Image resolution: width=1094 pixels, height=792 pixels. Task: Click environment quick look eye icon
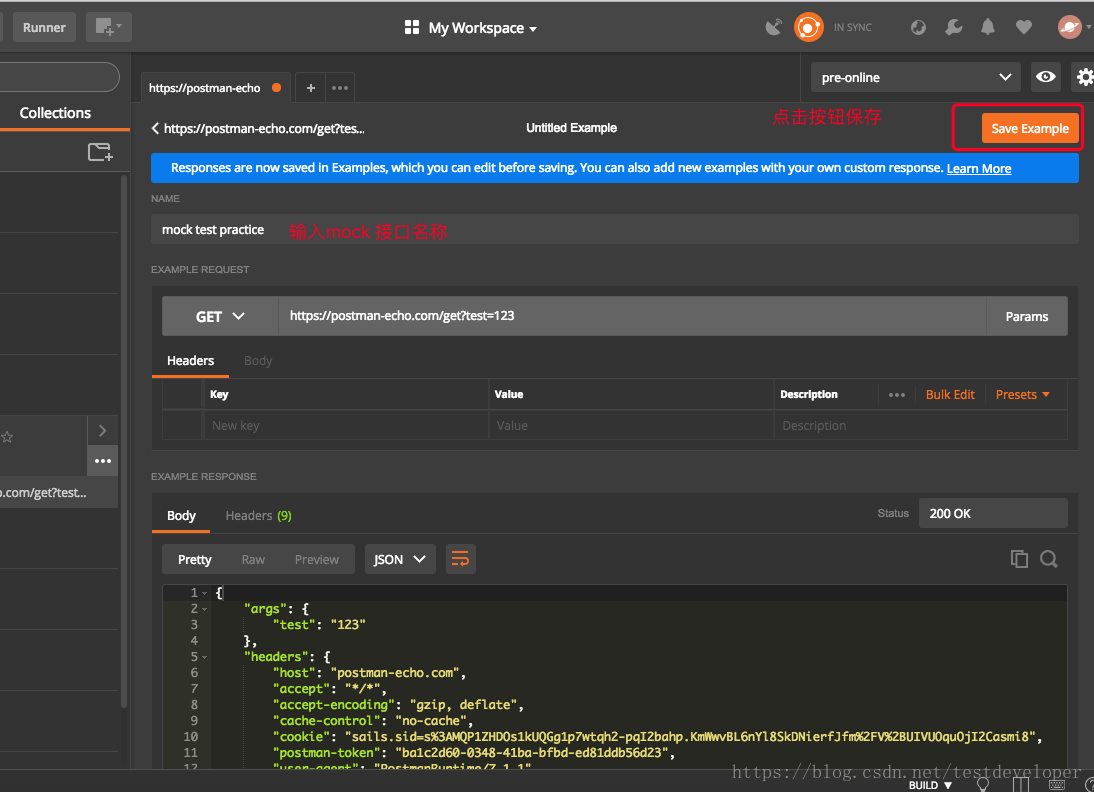1046,77
